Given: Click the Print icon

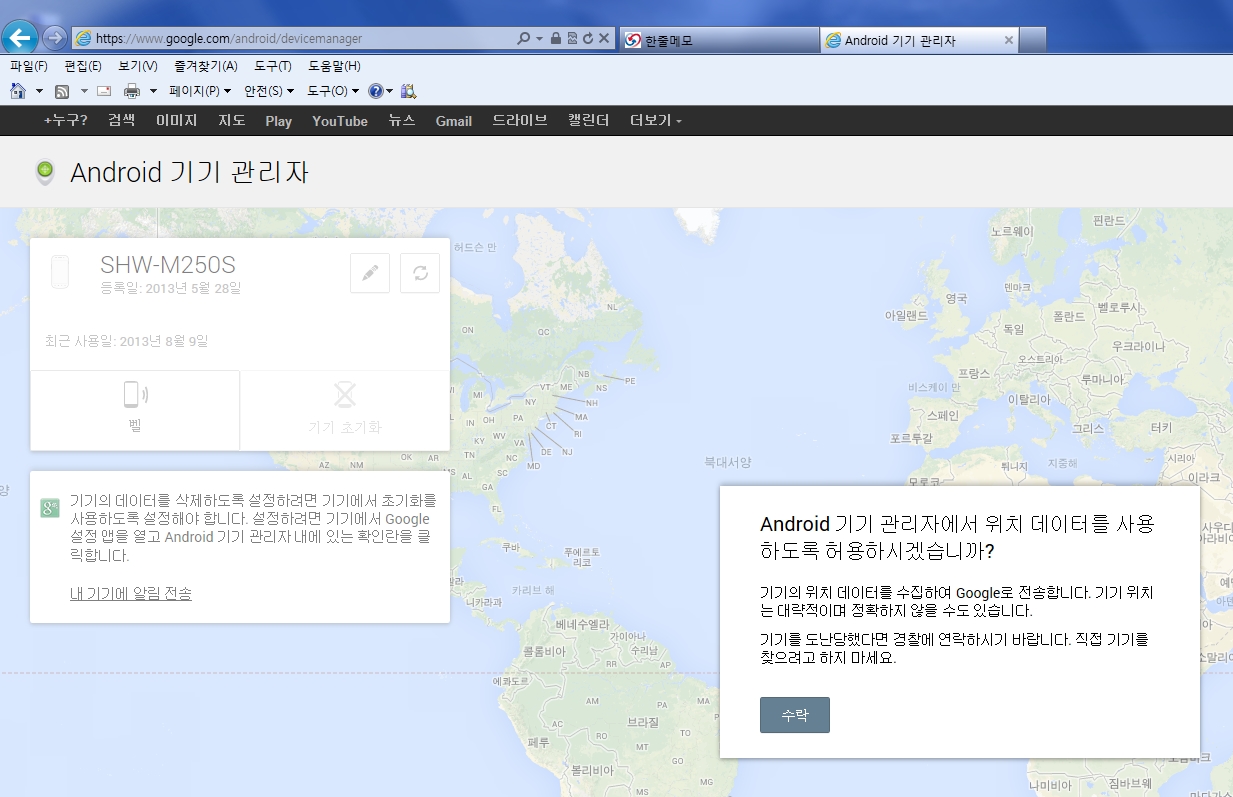Looking at the screenshot, I should coord(132,91).
